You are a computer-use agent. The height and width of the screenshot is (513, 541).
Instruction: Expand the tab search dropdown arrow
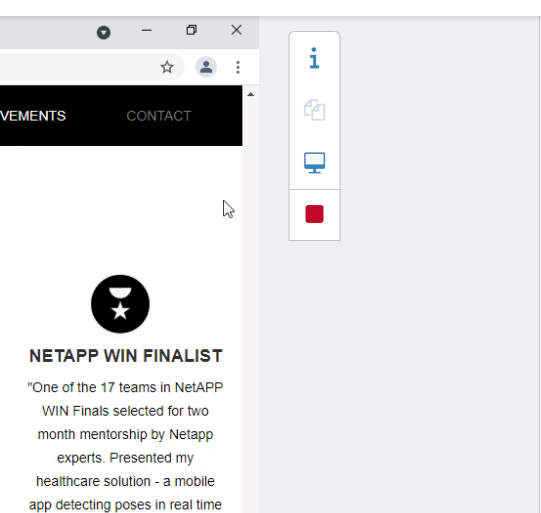tap(104, 33)
